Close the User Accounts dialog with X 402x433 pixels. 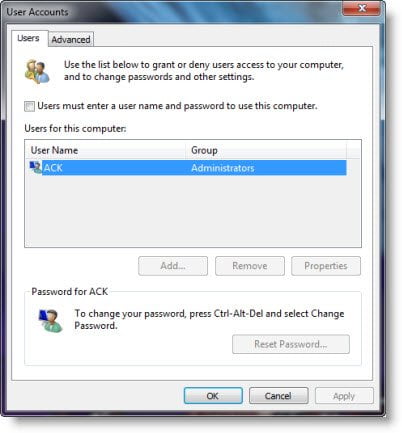(x=362, y=8)
